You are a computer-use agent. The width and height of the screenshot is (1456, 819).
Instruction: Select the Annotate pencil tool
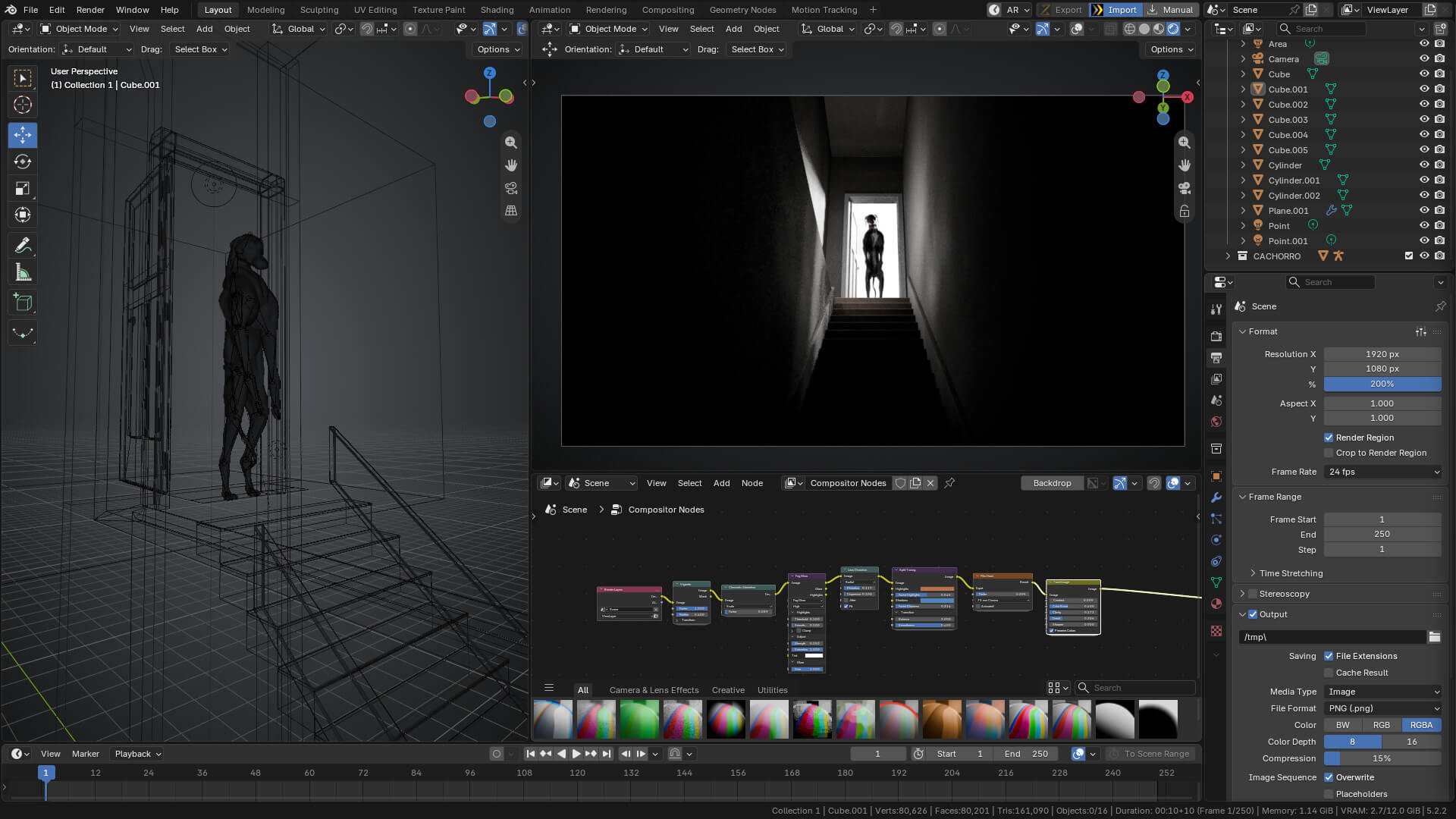(x=23, y=245)
